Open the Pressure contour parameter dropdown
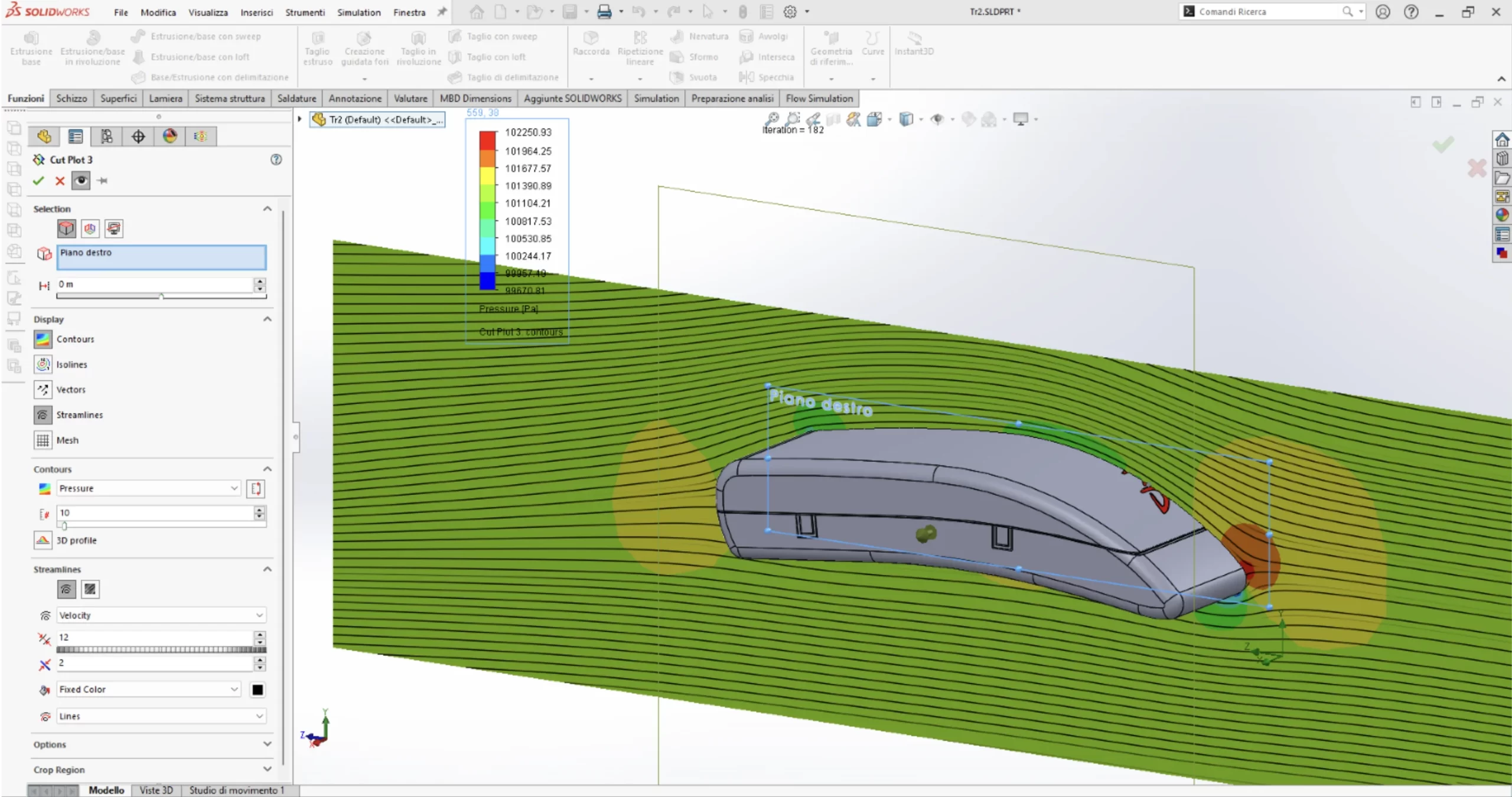Screen dimensions: 1512x797 [234, 488]
